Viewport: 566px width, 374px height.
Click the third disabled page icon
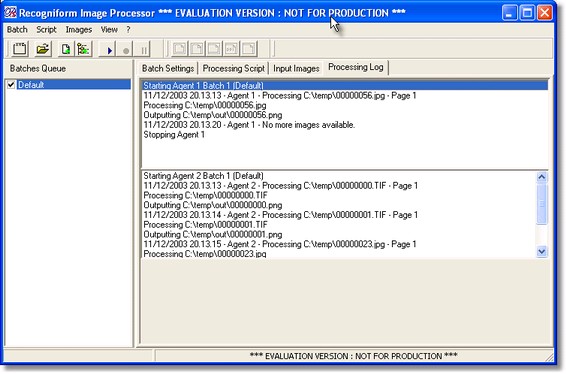(214, 49)
